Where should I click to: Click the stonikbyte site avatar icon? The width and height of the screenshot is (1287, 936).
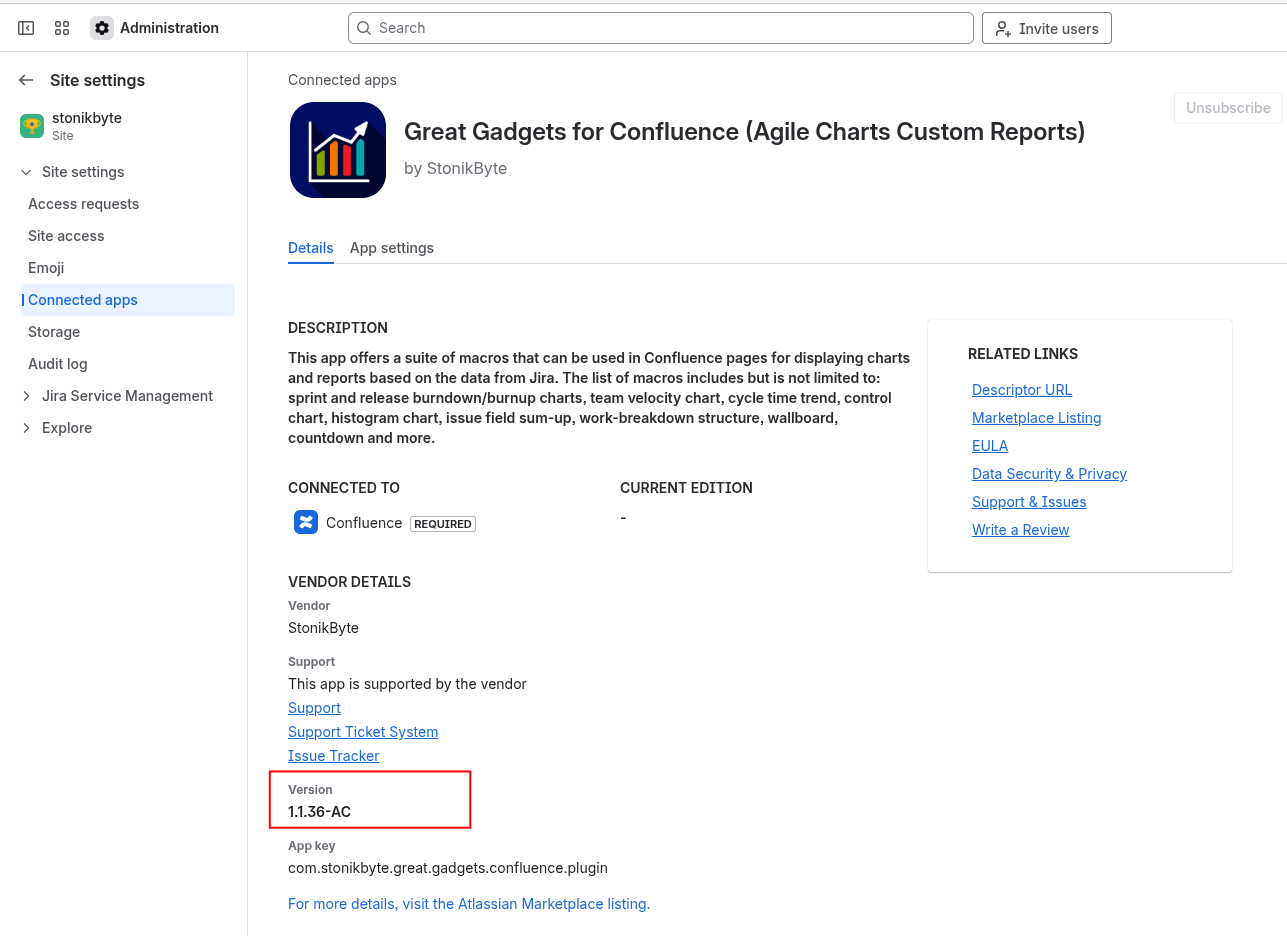tap(32, 126)
